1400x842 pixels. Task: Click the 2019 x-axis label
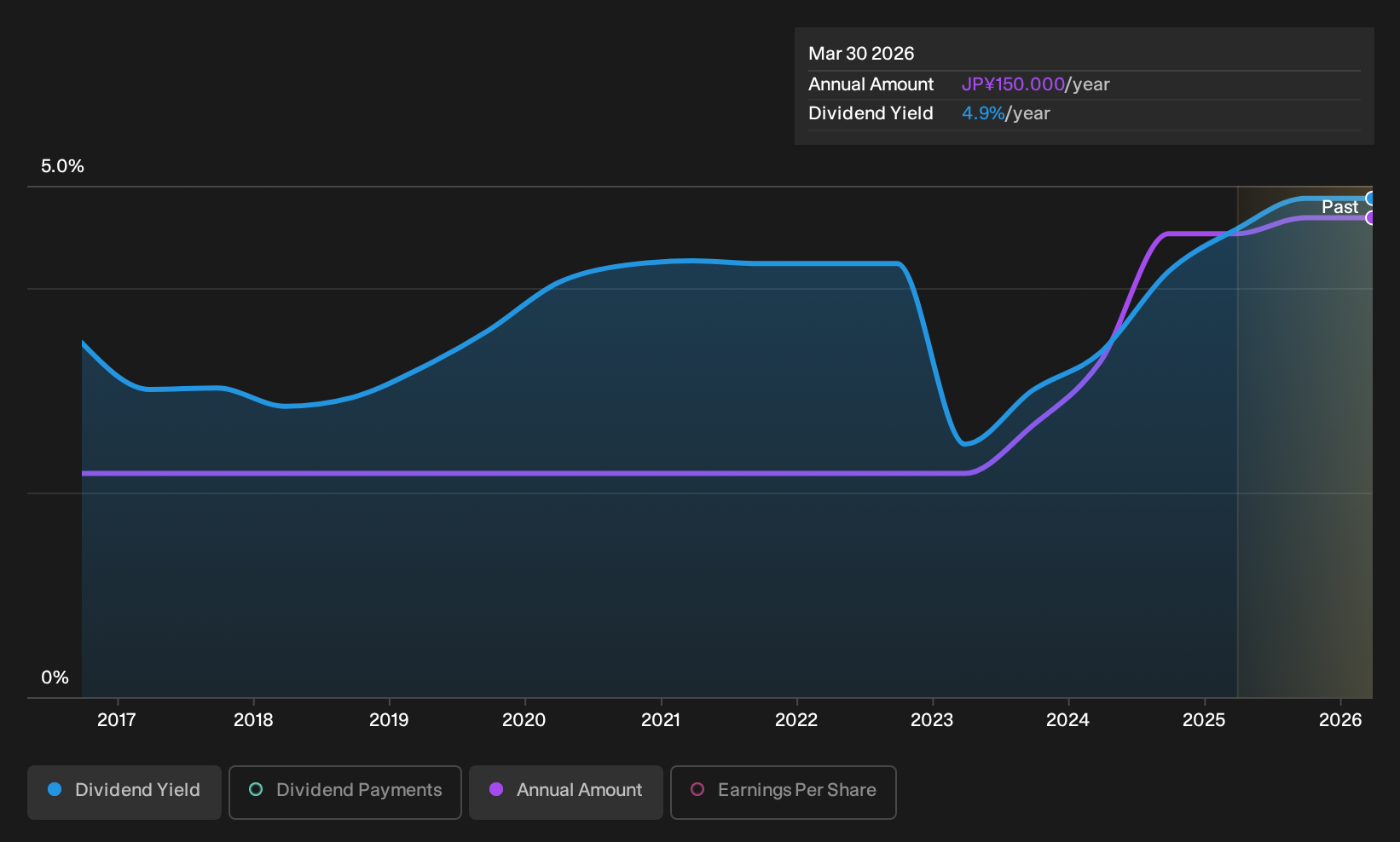[389, 720]
